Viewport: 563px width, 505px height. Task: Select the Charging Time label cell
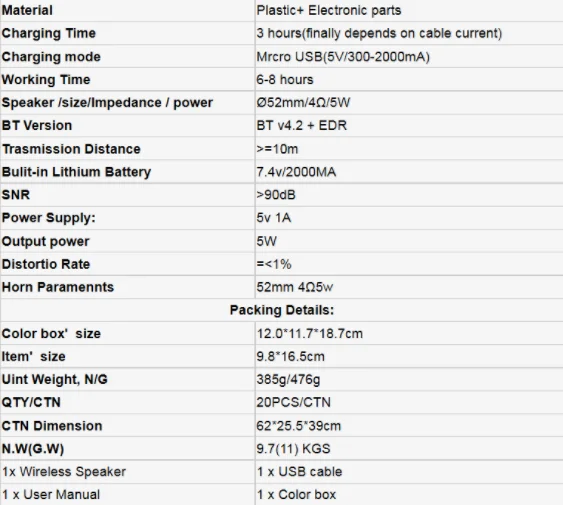click(127, 33)
